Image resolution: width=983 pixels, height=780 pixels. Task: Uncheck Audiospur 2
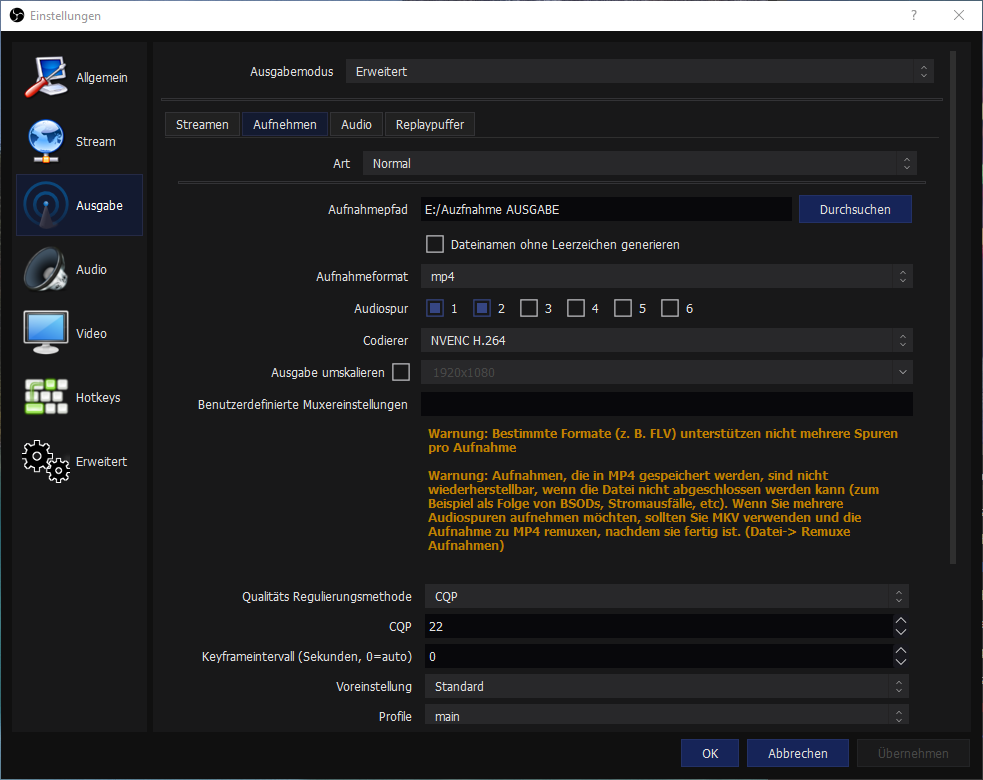pyautogui.click(x=481, y=308)
